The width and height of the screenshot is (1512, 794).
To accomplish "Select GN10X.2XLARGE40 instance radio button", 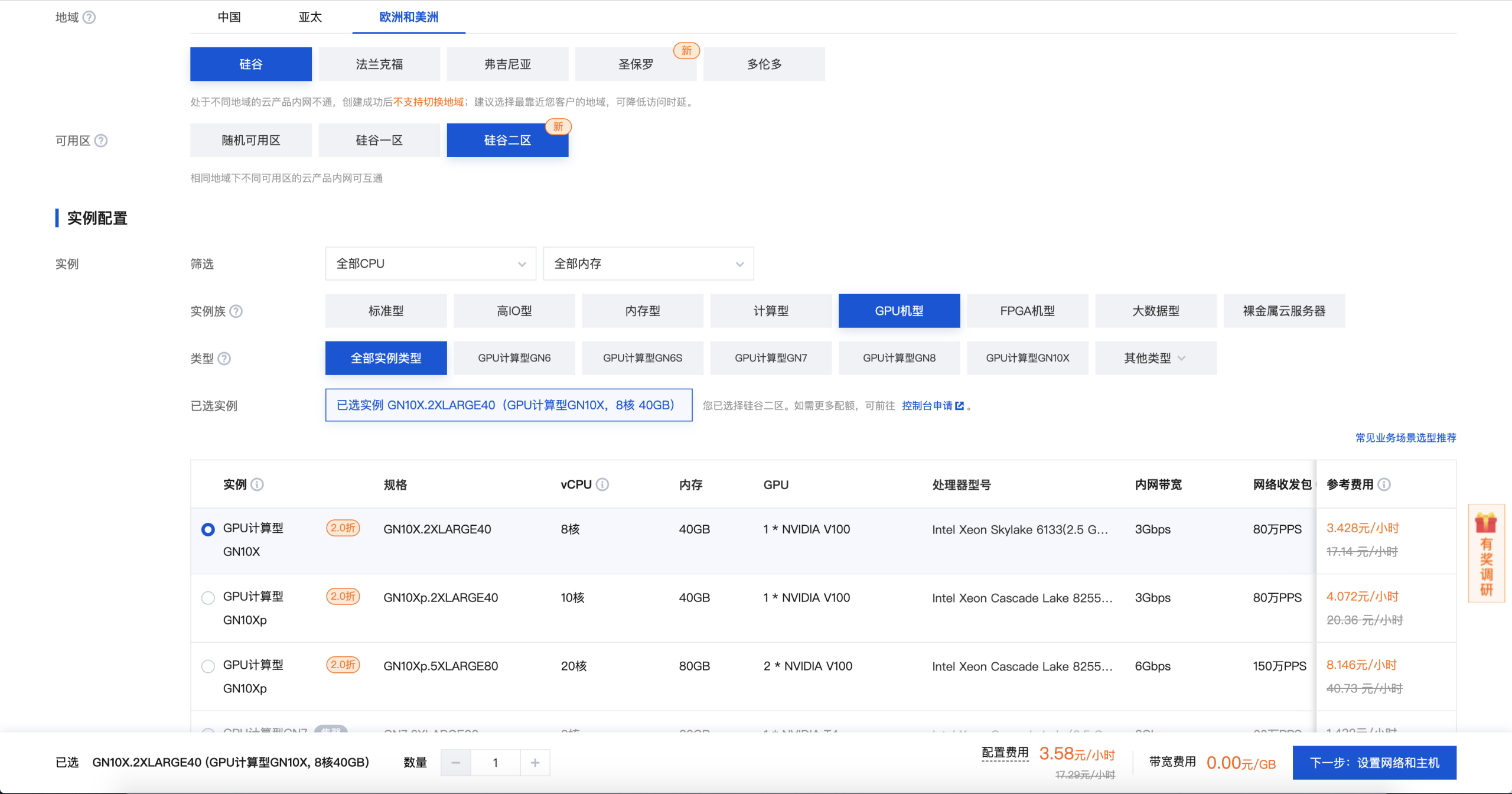I will pyautogui.click(x=208, y=529).
